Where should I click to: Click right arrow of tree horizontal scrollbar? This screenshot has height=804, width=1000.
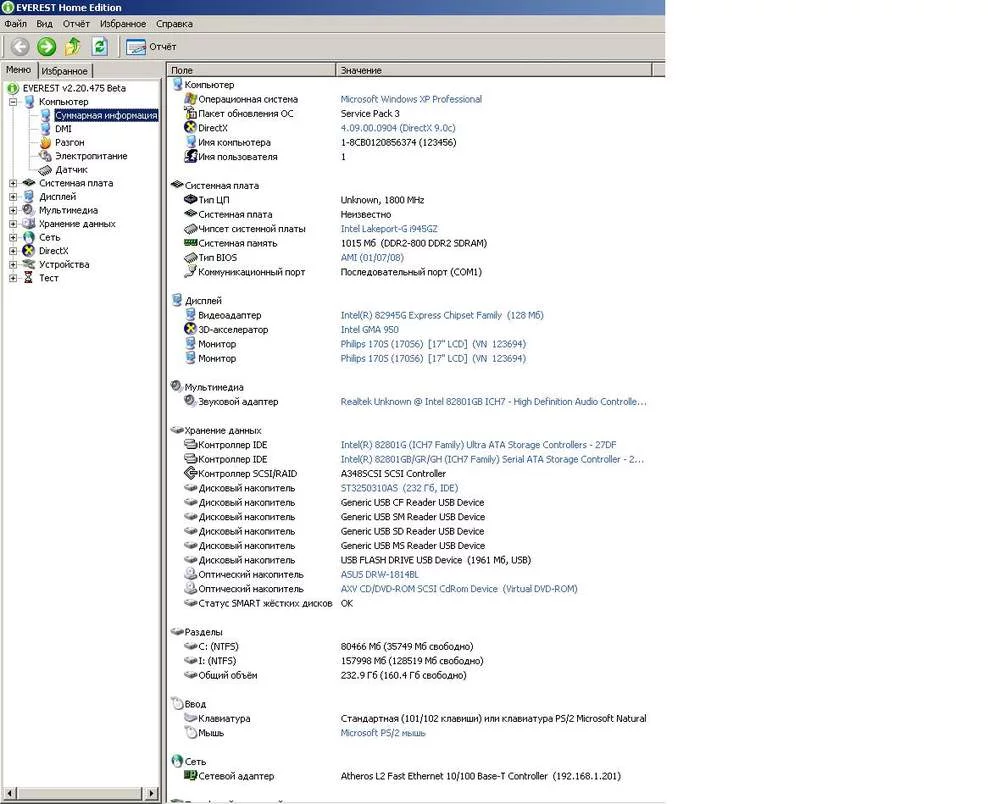pyautogui.click(x=151, y=794)
